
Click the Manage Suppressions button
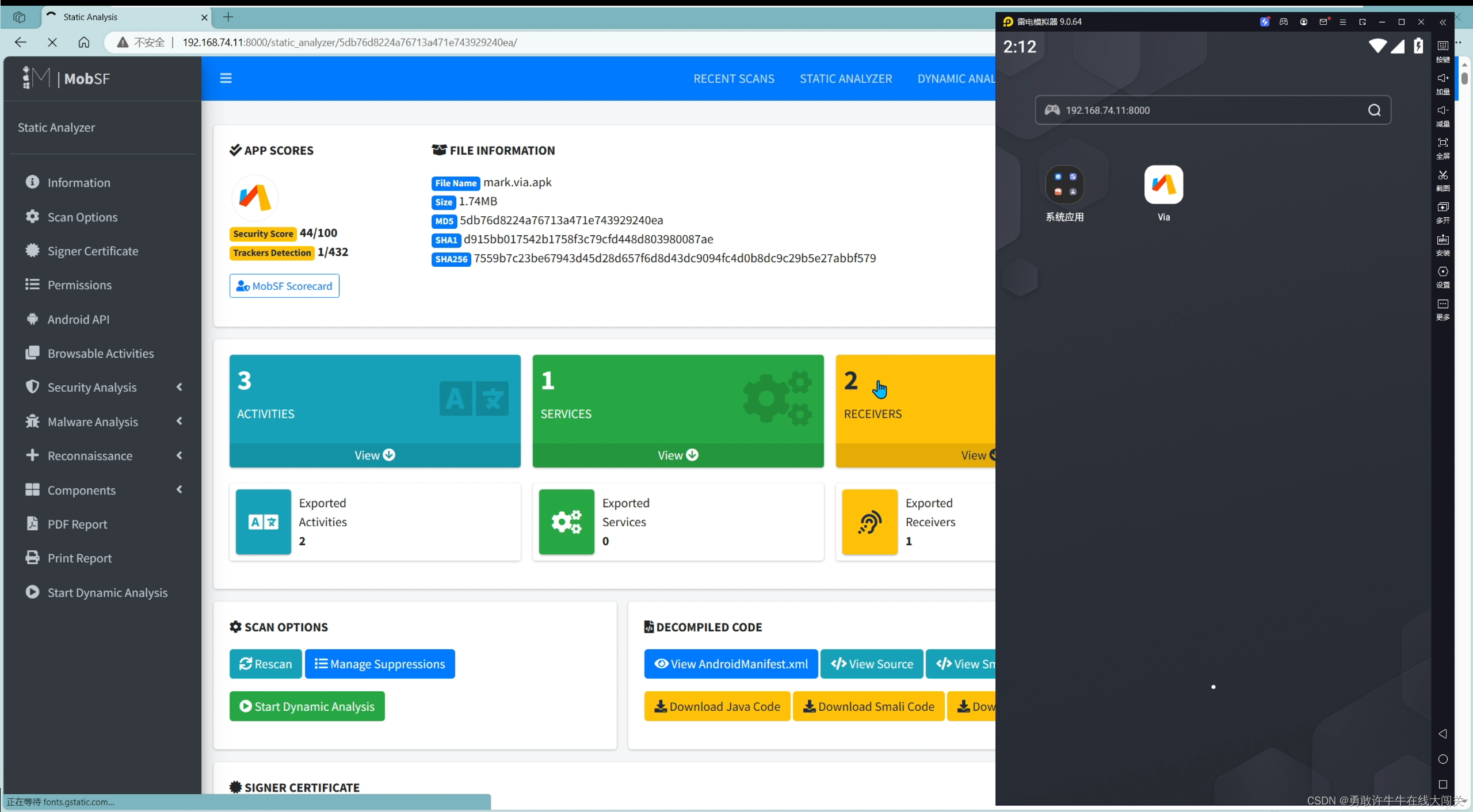point(380,664)
